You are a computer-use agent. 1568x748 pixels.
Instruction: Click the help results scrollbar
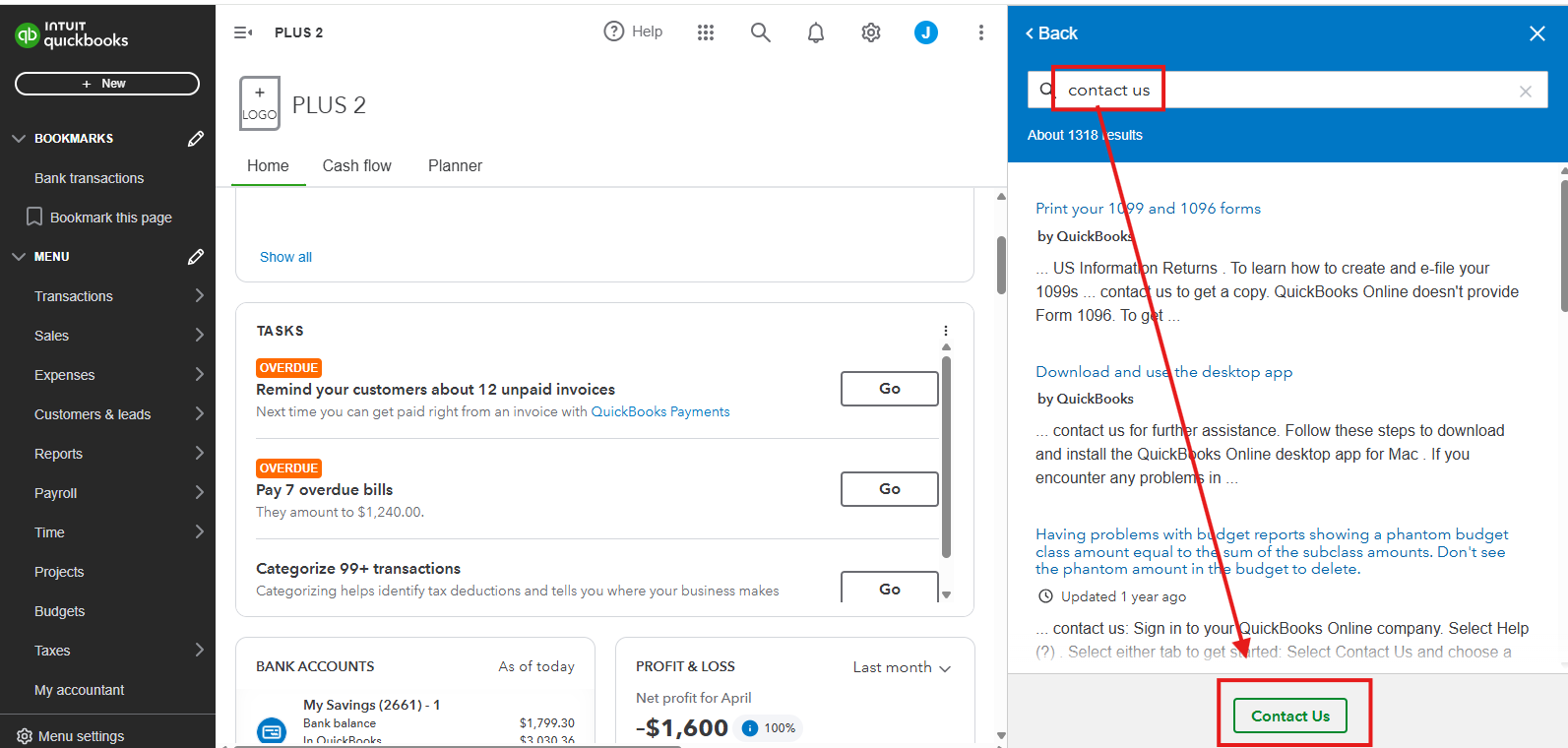pyautogui.click(x=1564, y=244)
